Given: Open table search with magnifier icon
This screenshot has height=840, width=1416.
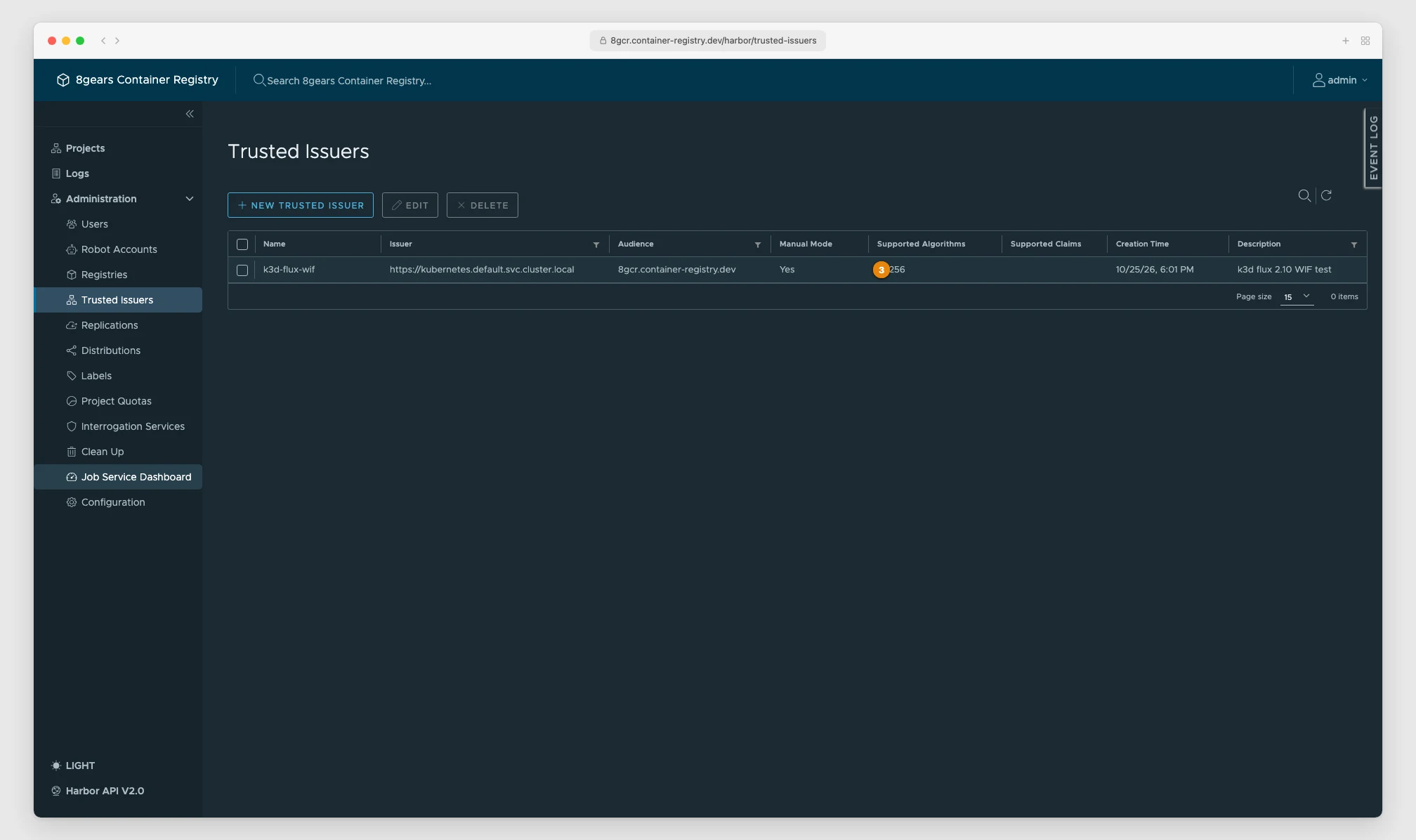Looking at the screenshot, I should tap(1304, 195).
